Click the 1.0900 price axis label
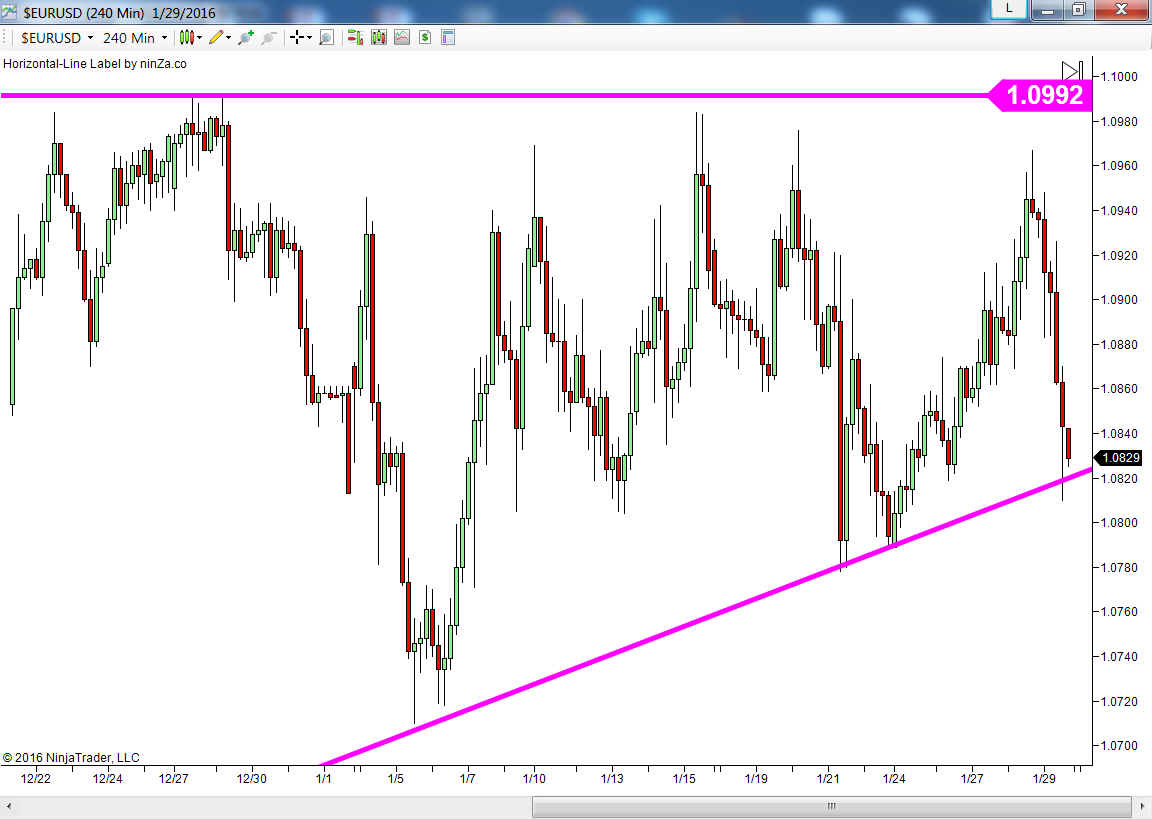Image resolution: width=1152 pixels, height=819 pixels. click(x=1119, y=300)
